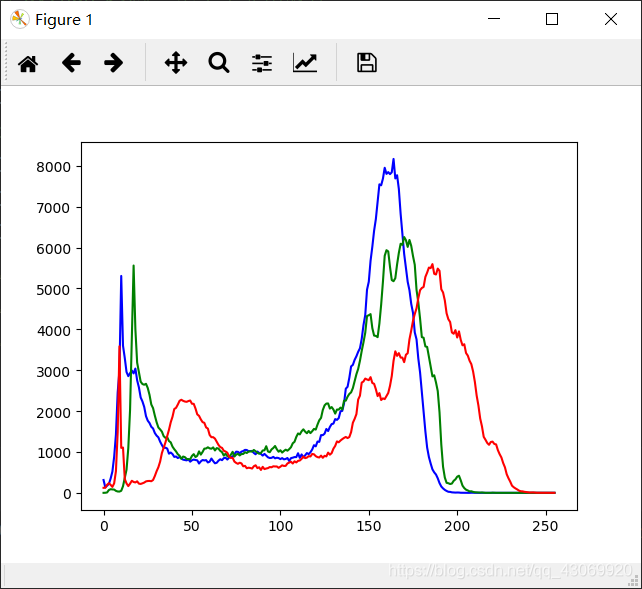This screenshot has height=589, width=642.
Task: Minimize the Figure 1 window
Action: coord(494,18)
